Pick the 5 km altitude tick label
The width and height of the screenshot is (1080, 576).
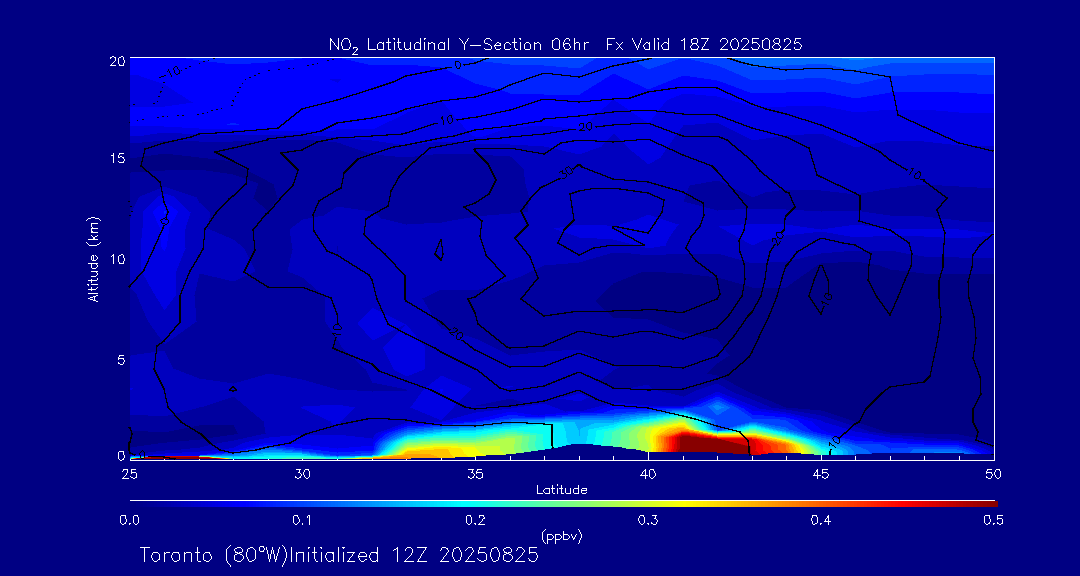(x=118, y=359)
